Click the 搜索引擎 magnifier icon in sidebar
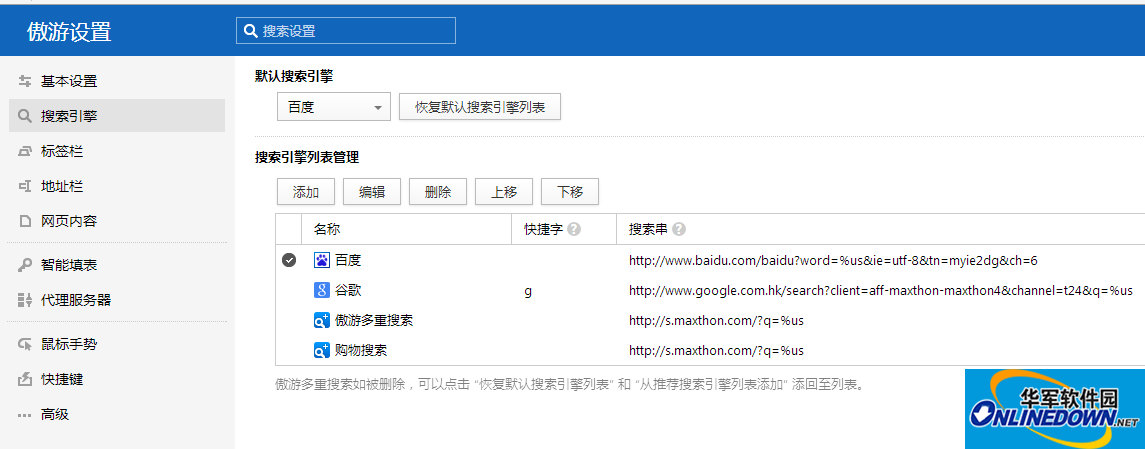Viewport: 1145px width, 449px height. (x=25, y=116)
